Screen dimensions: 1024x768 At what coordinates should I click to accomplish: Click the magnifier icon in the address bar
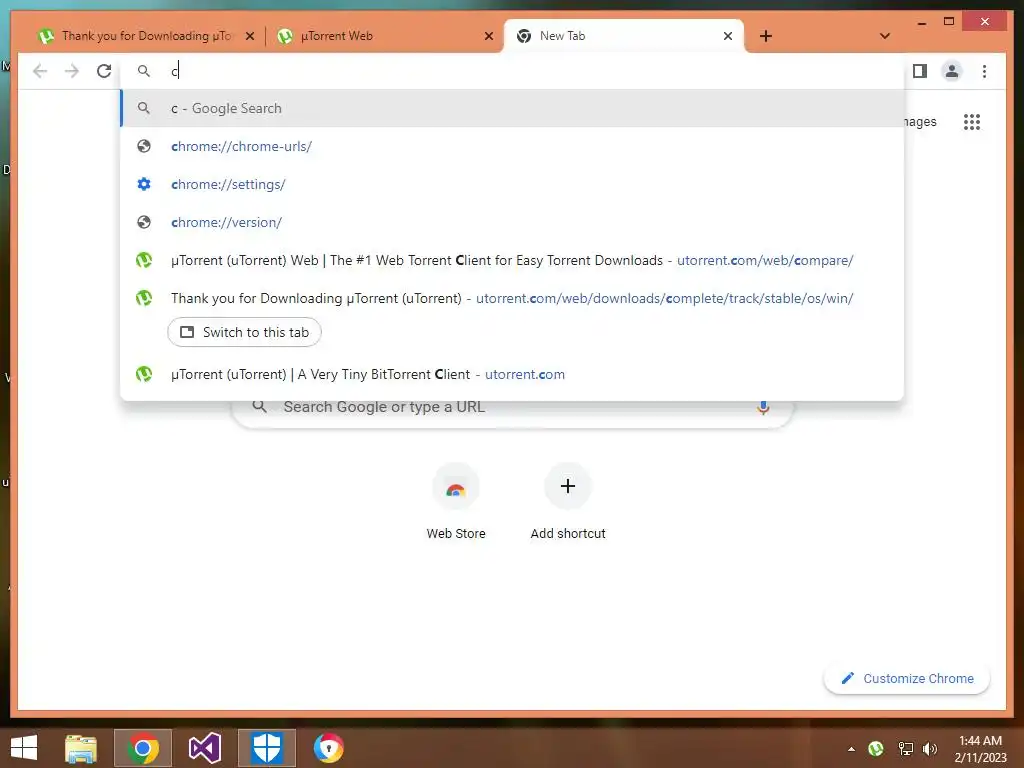[144, 71]
